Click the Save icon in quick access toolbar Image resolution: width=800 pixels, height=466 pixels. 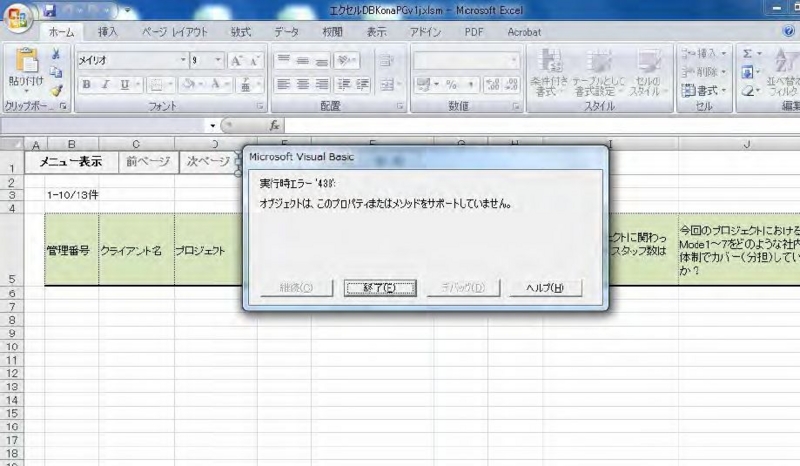coord(49,10)
